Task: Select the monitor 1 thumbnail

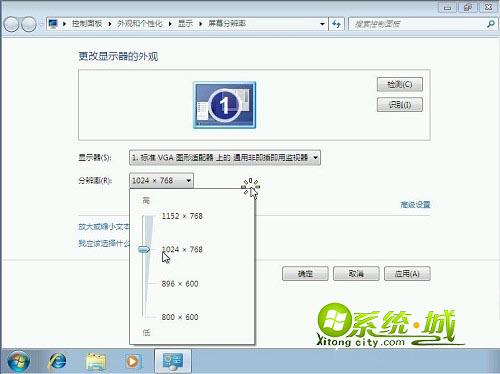Action: [224, 105]
